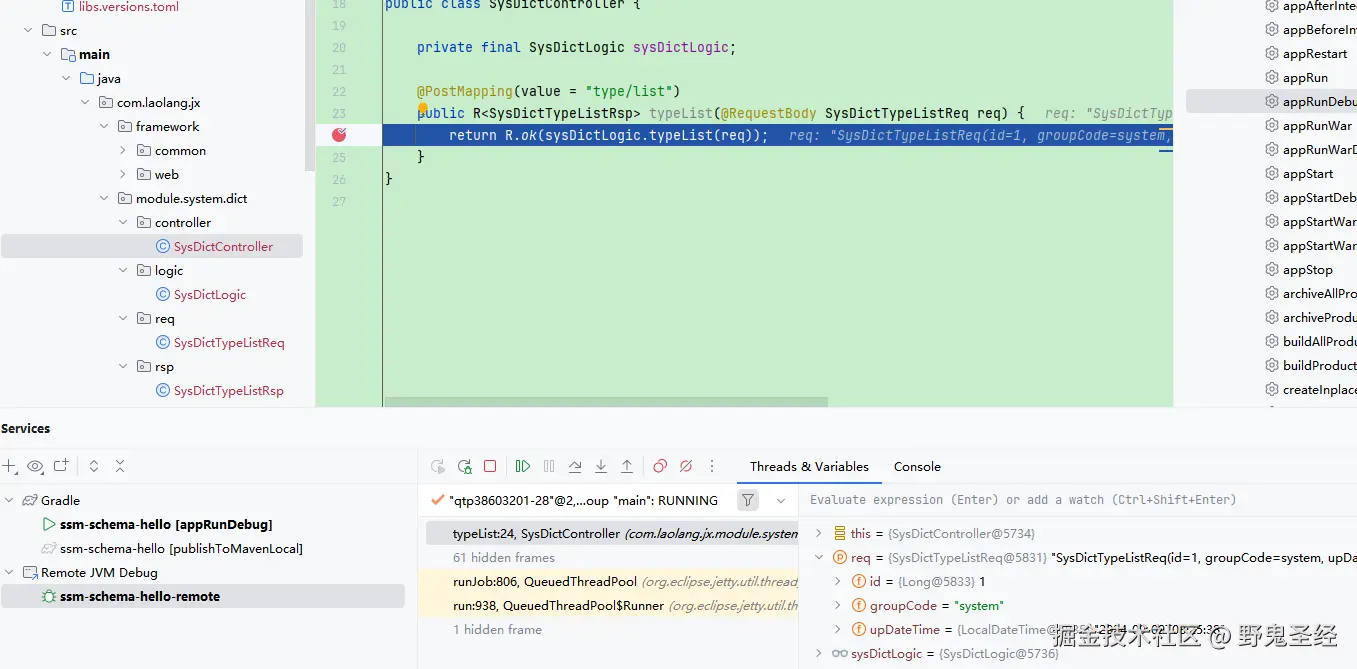This screenshot has height=669, width=1357.
Task: Toggle Mute Breakpoints
Action: point(686,466)
